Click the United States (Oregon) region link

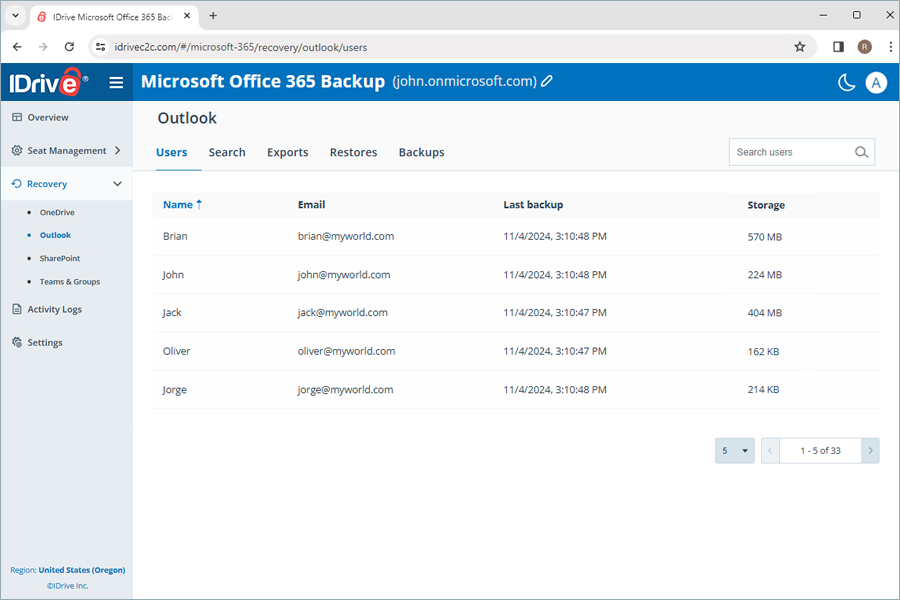pyautogui.click(x=81, y=570)
